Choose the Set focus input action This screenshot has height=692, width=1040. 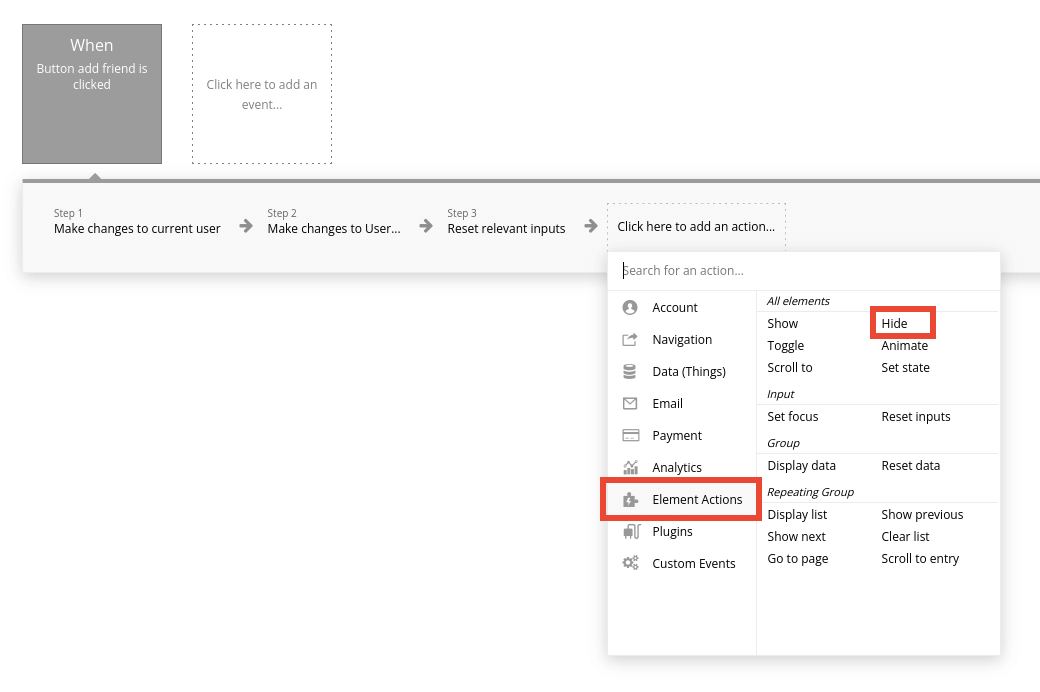click(793, 417)
